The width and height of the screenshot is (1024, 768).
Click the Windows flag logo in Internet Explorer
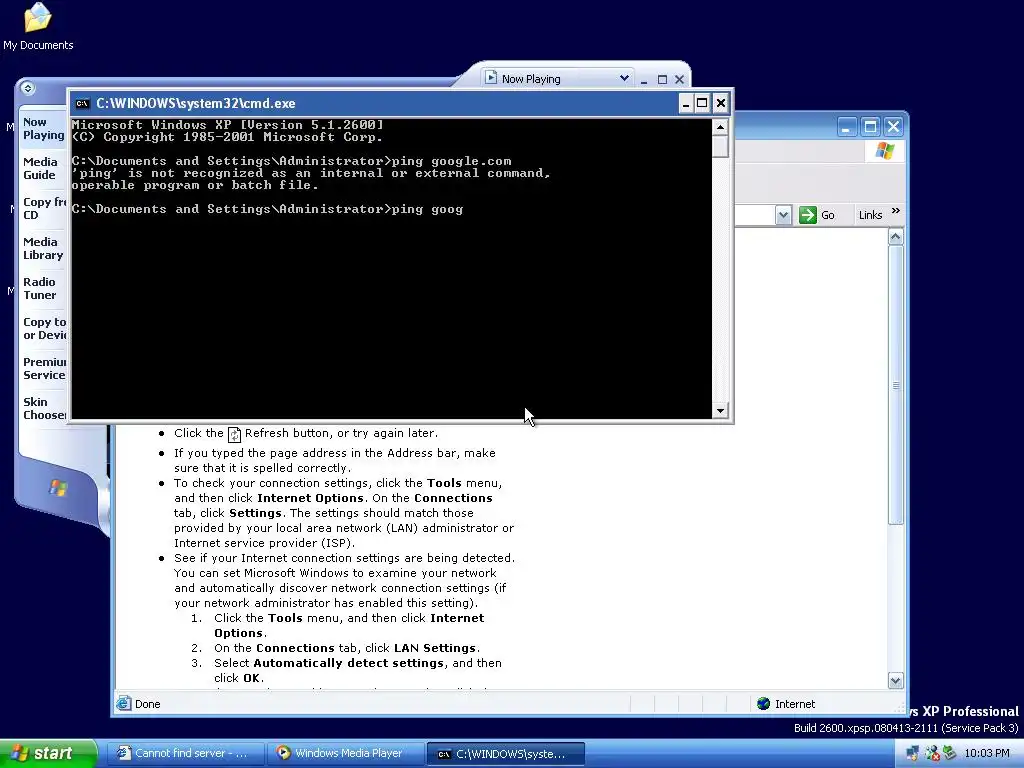pyautogui.click(x=885, y=152)
